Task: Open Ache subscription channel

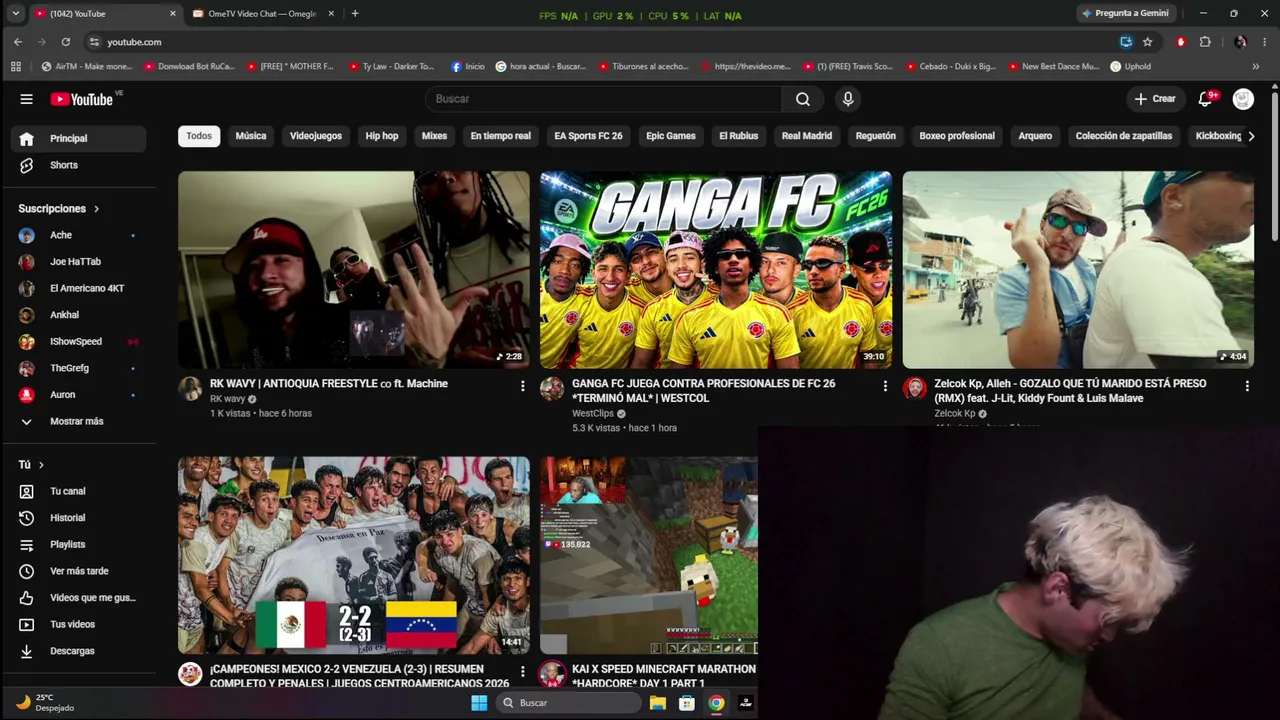Action: 78,235
